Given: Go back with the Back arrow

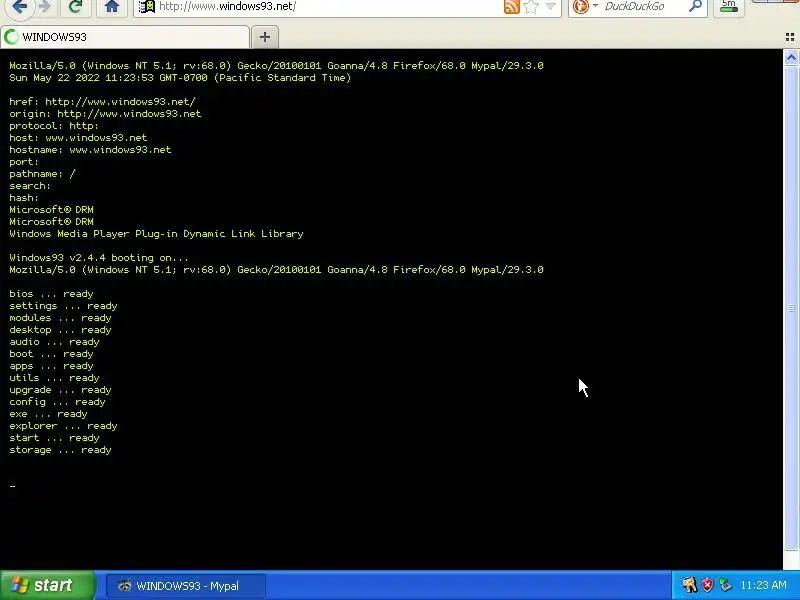Looking at the screenshot, I should [19, 6].
